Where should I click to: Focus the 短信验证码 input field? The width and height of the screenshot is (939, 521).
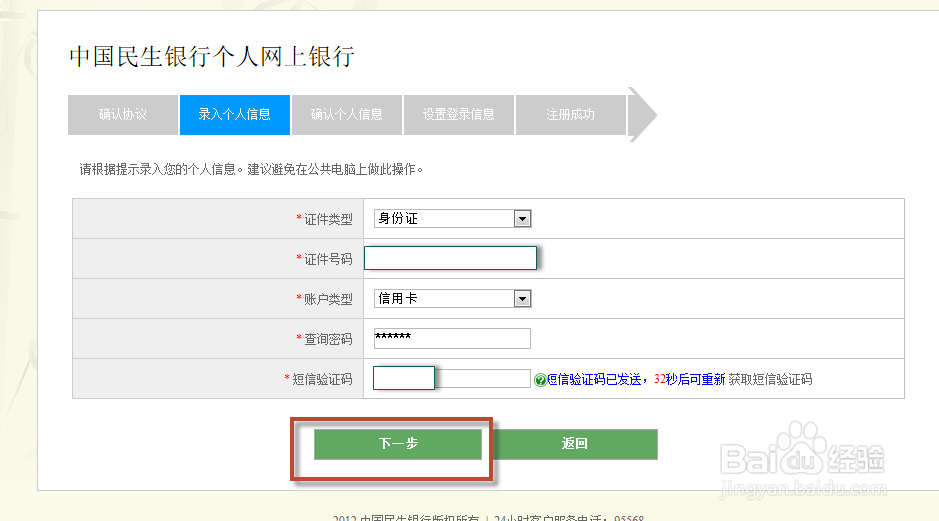click(452, 378)
